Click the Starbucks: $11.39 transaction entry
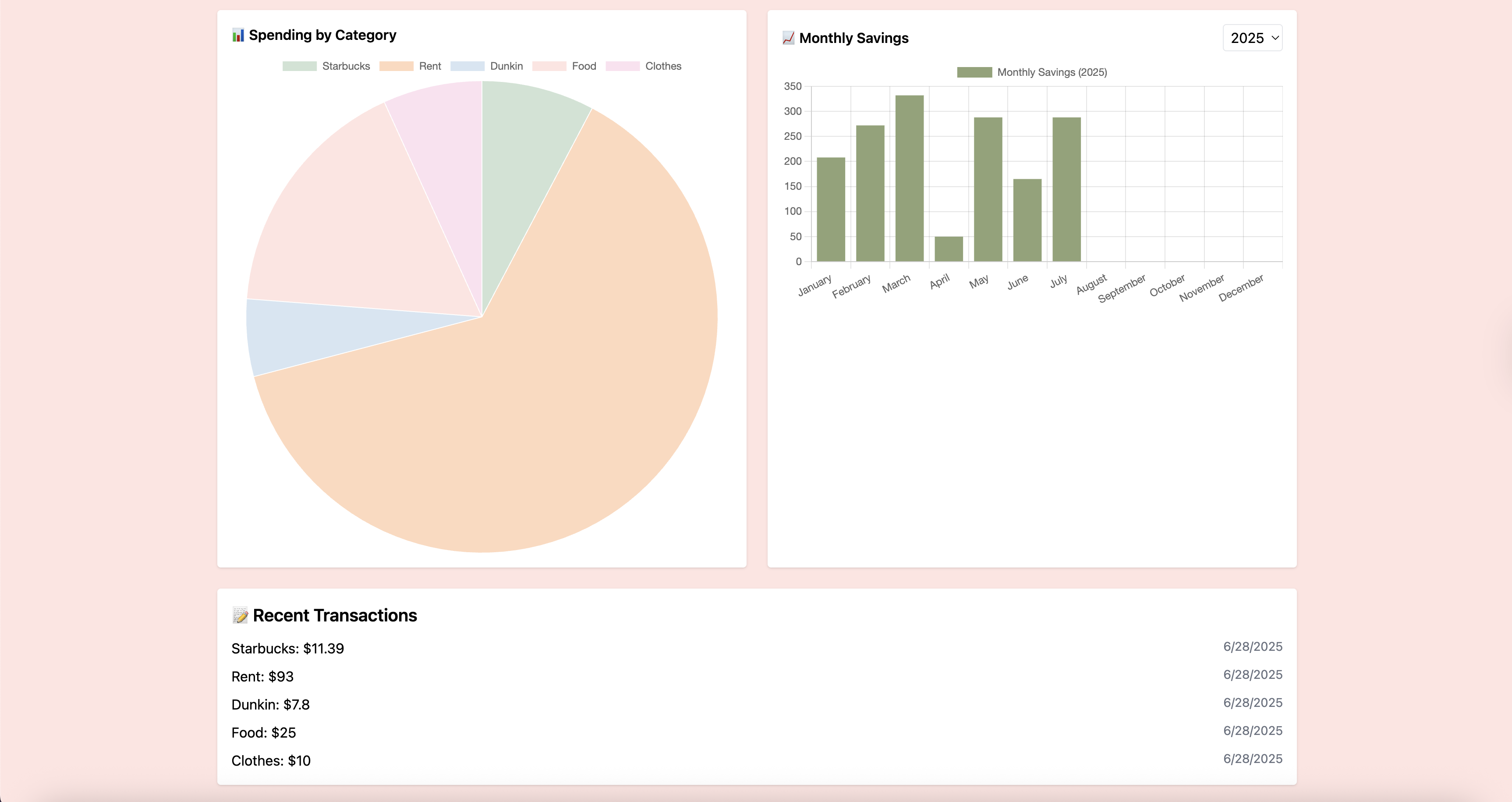Viewport: 1512px width, 802px height. pyautogui.click(x=287, y=649)
